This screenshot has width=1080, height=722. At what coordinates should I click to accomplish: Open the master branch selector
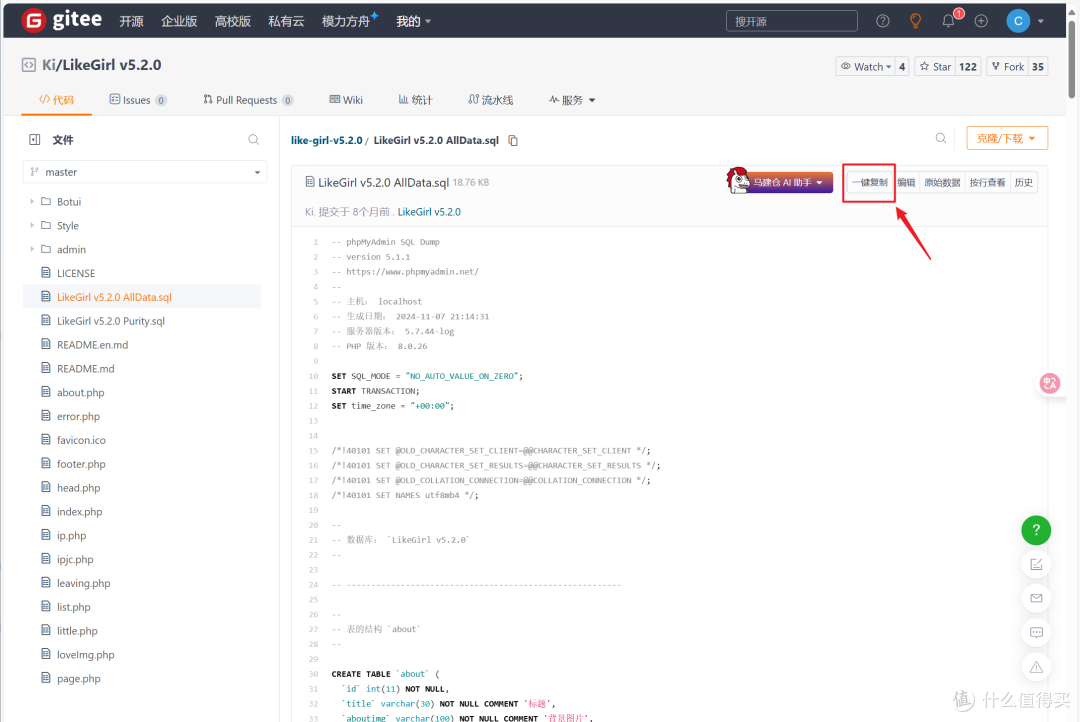145,172
